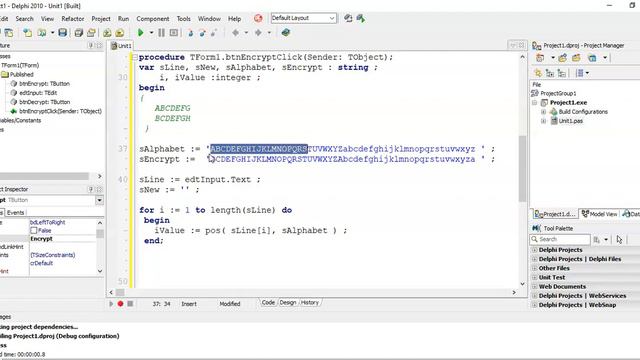Click the Step Over debug icon
This screenshot has height=360, width=640.
(x=202, y=33)
